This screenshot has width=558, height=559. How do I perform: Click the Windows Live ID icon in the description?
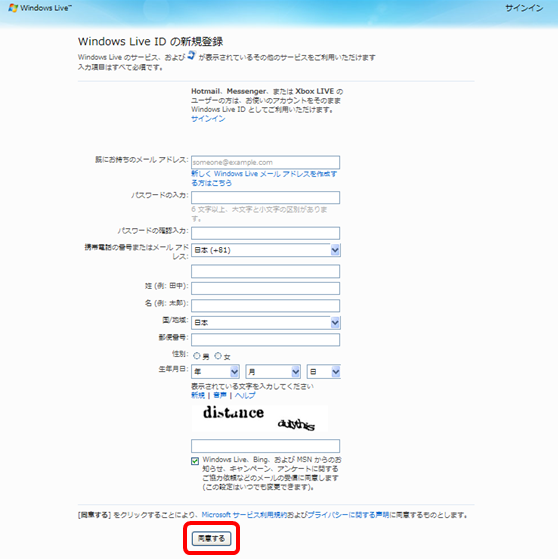pyautogui.click(x=192, y=55)
